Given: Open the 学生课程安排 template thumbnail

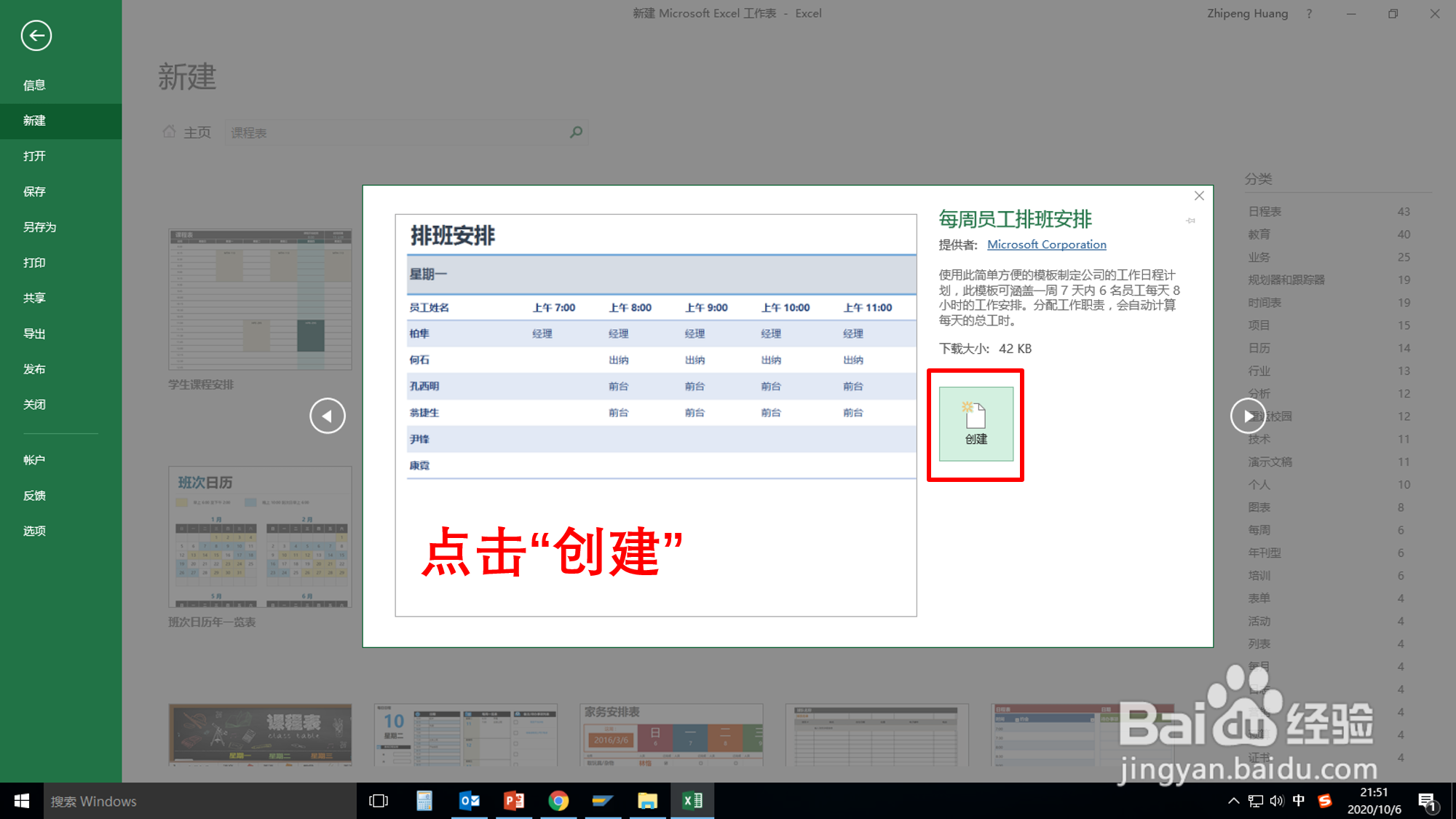Looking at the screenshot, I should [260, 299].
